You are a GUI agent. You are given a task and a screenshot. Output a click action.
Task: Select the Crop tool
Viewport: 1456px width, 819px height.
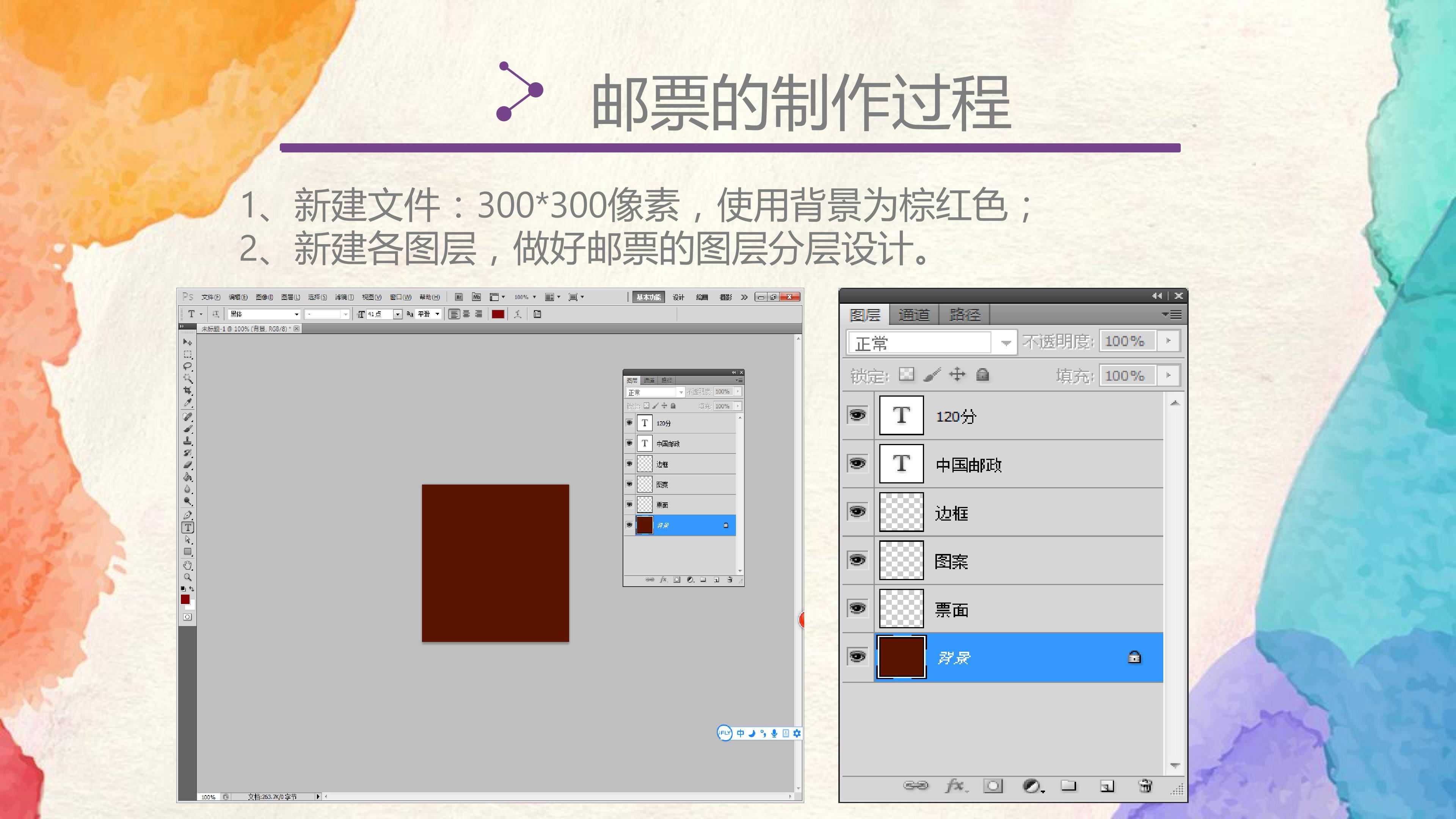pyautogui.click(x=188, y=391)
